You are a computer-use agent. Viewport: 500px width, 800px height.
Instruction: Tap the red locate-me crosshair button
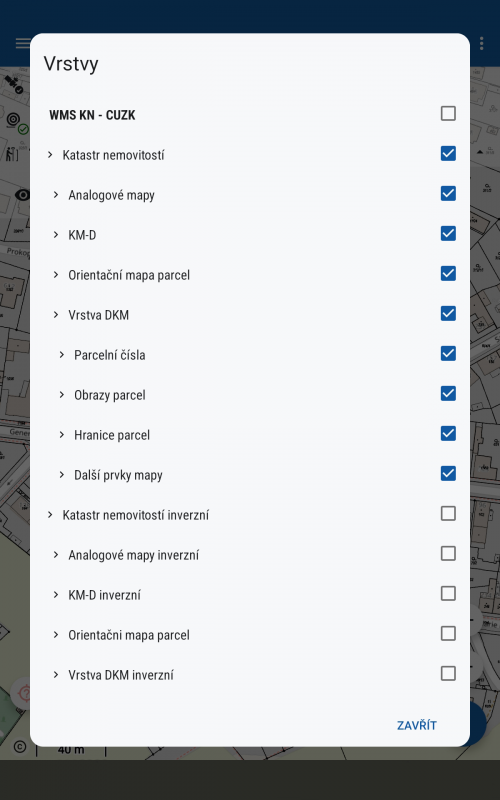tap(23, 693)
